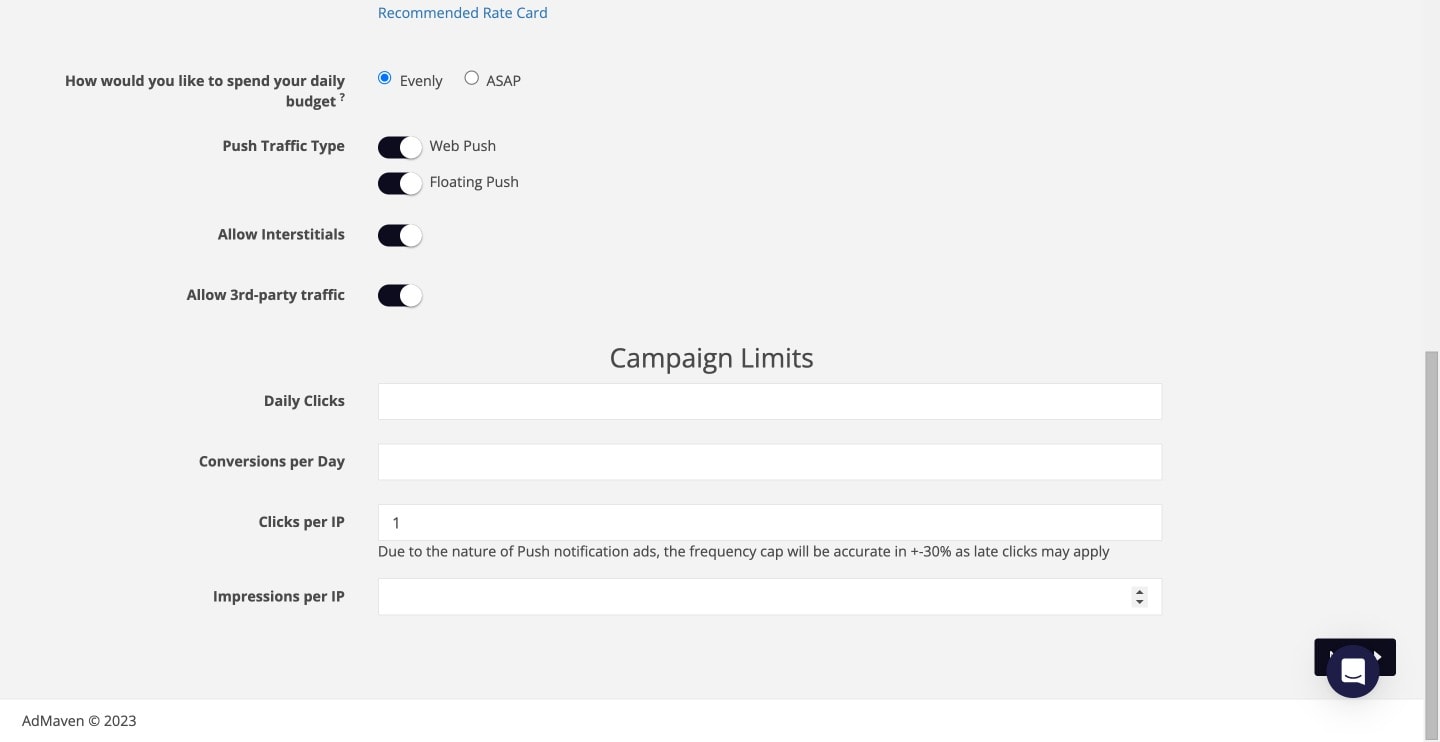1440x742 pixels.
Task: Click the AdMaven copyright footer text
Action: [79, 720]
